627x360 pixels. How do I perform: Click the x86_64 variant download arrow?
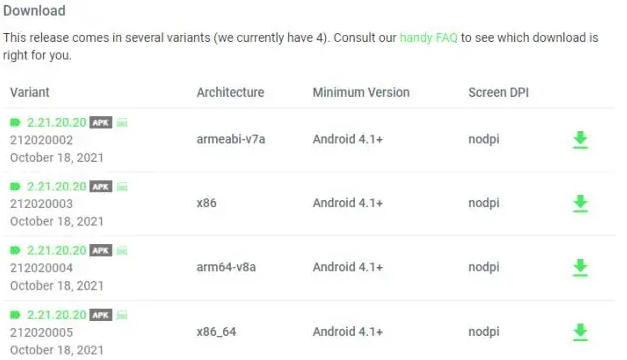point(580,332)
